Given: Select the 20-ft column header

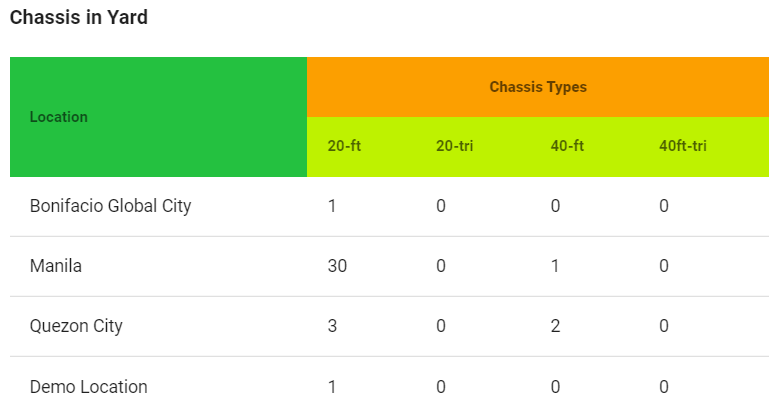Looking at the screenshot, I should (344, 146).
